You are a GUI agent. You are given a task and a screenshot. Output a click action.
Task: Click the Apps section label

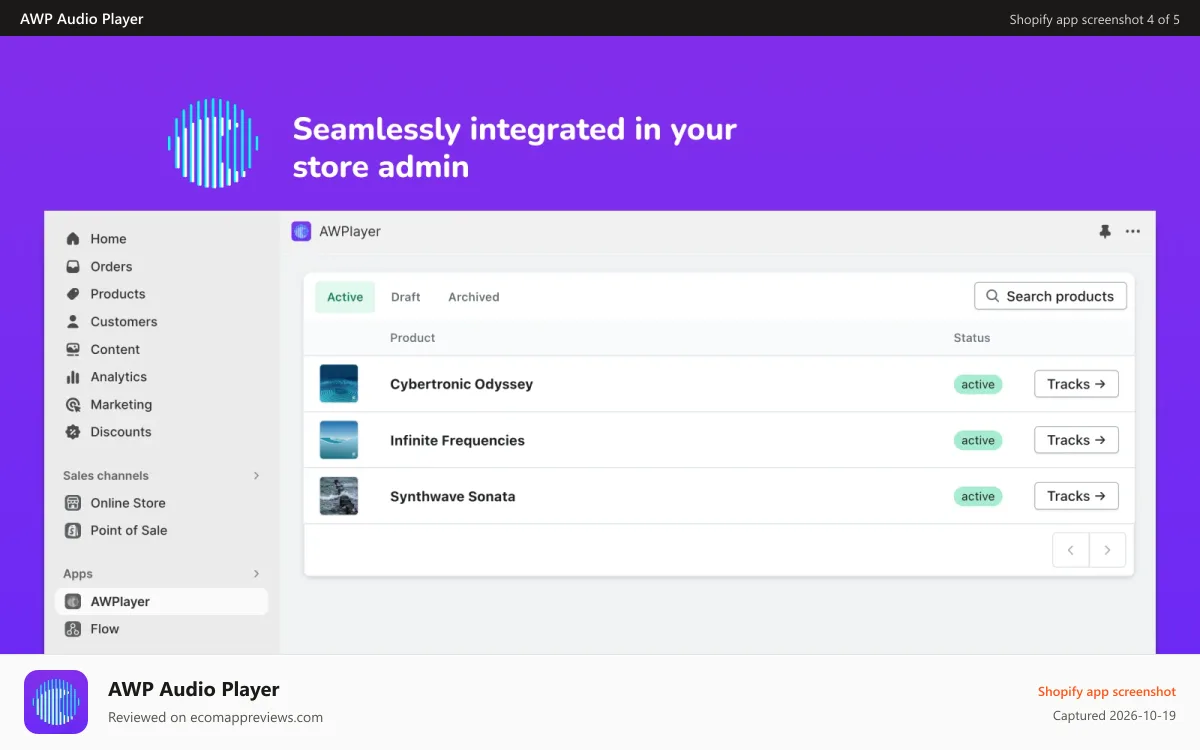click(x=78, y=574)
